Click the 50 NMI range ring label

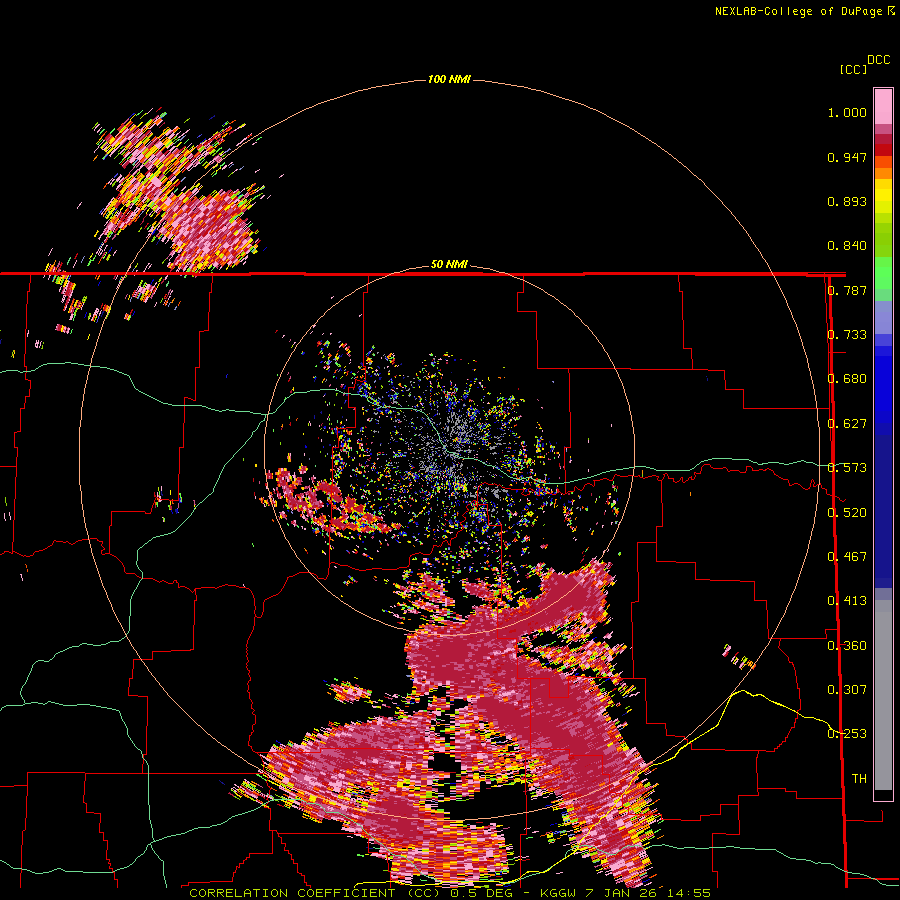click(449, 264)
